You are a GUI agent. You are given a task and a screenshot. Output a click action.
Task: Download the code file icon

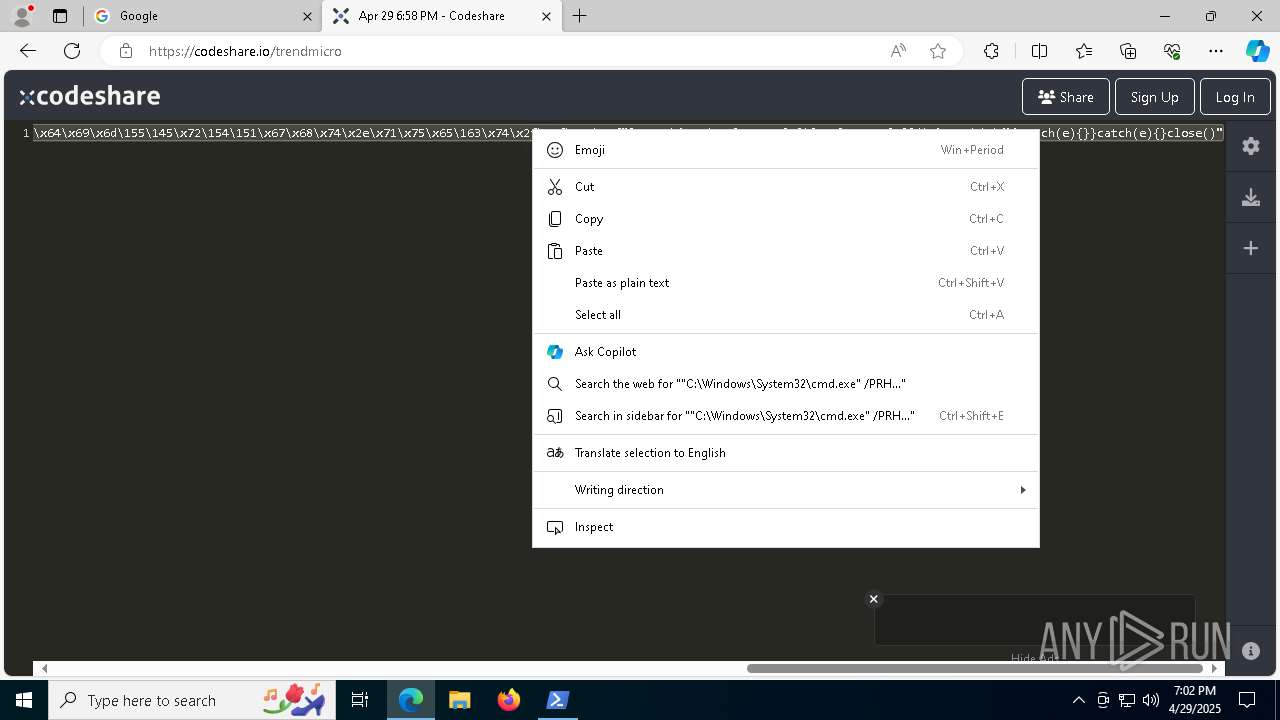tap(1251, 197)
